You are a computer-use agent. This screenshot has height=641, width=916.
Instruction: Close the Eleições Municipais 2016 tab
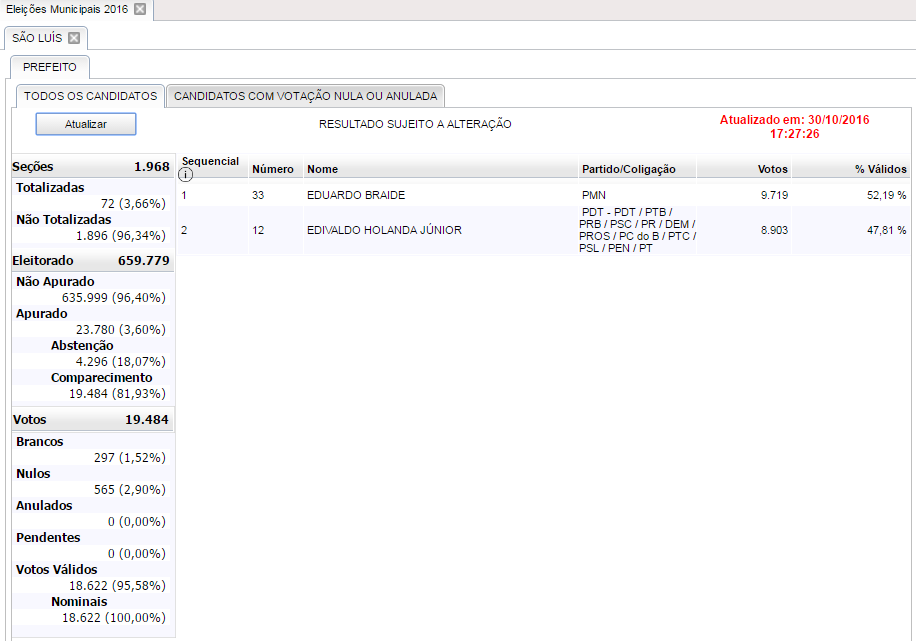pos(140,9)
